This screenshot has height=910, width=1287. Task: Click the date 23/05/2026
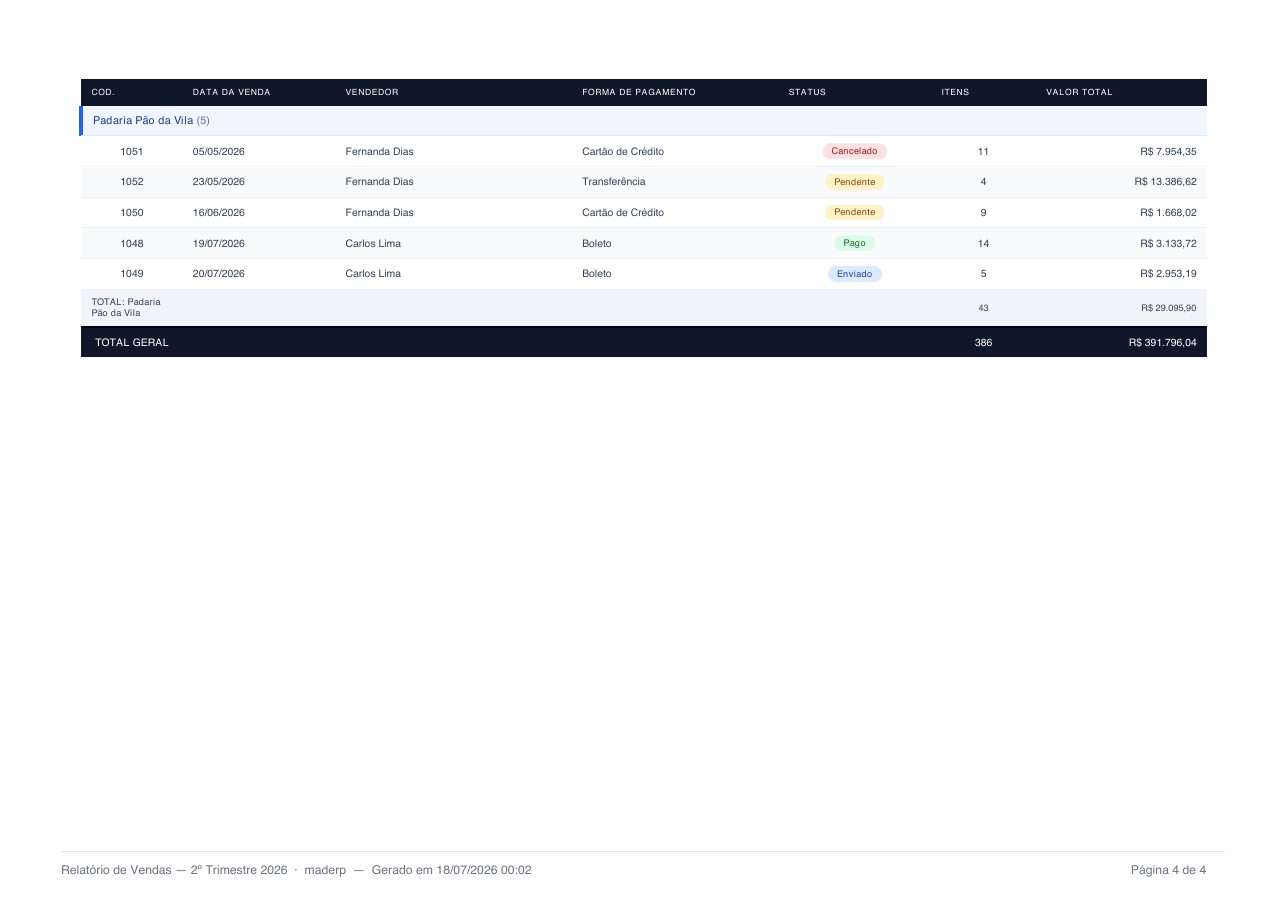point(219,182)
